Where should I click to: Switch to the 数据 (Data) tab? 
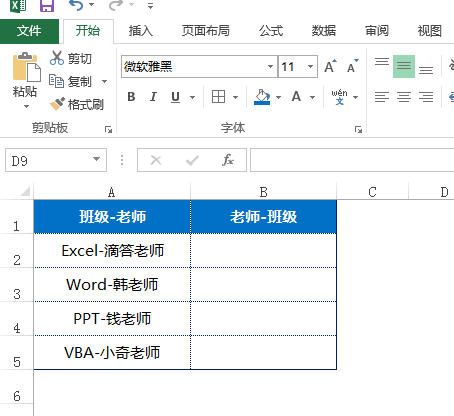[324, 31]
